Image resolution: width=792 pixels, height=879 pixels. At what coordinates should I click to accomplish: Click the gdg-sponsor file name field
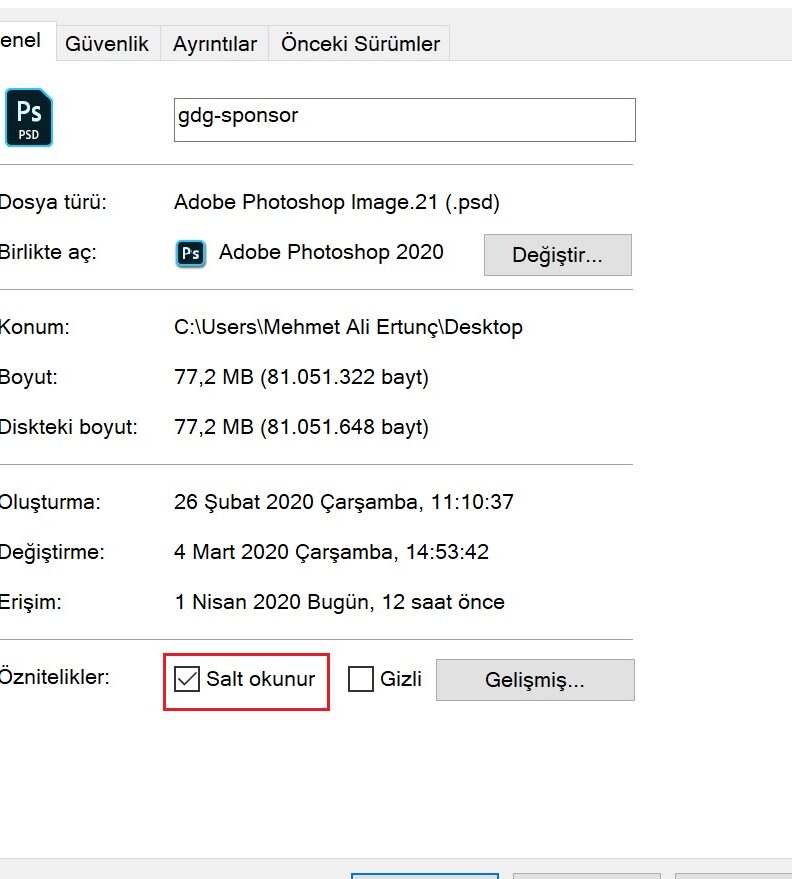(x=404, y=120)
